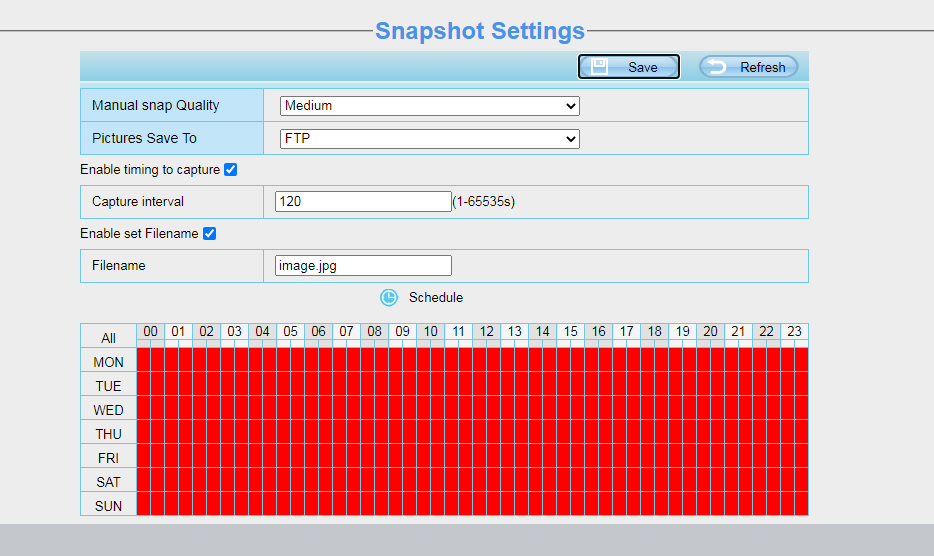The width and height of the screenshot is (934, 556).
Task: Click the Schedule clock icon
Action: pyautogui.click(x=388, y=297)
